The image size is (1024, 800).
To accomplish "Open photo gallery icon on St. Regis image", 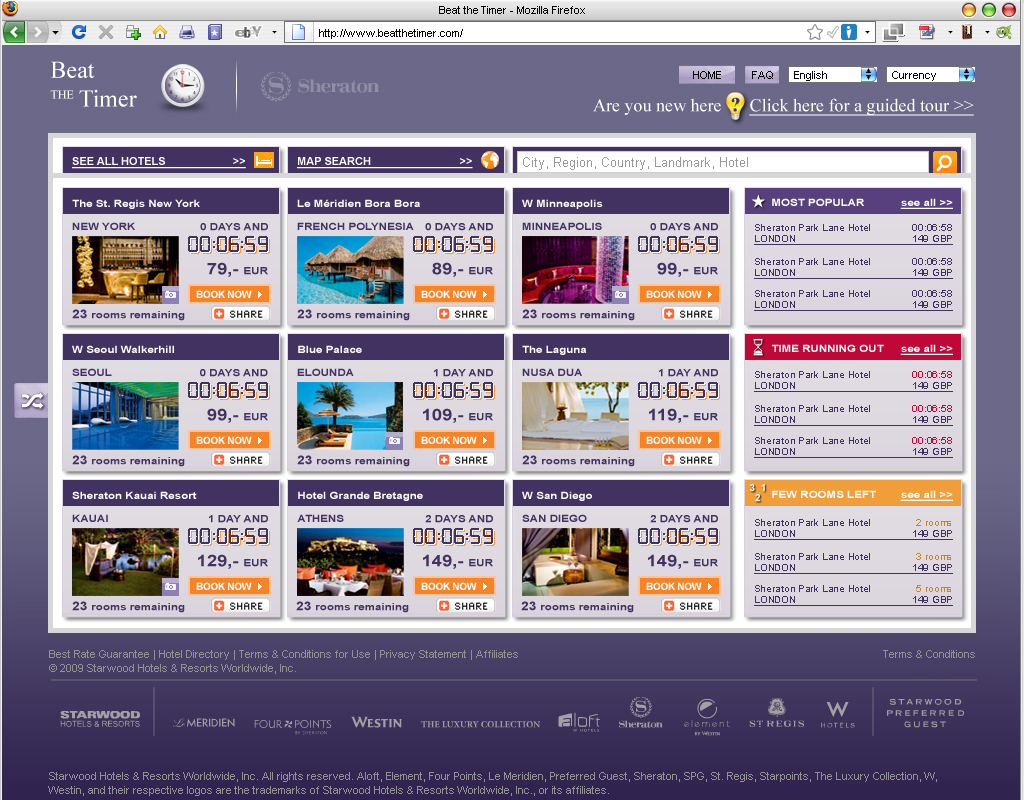I will (x=170, y=295).
